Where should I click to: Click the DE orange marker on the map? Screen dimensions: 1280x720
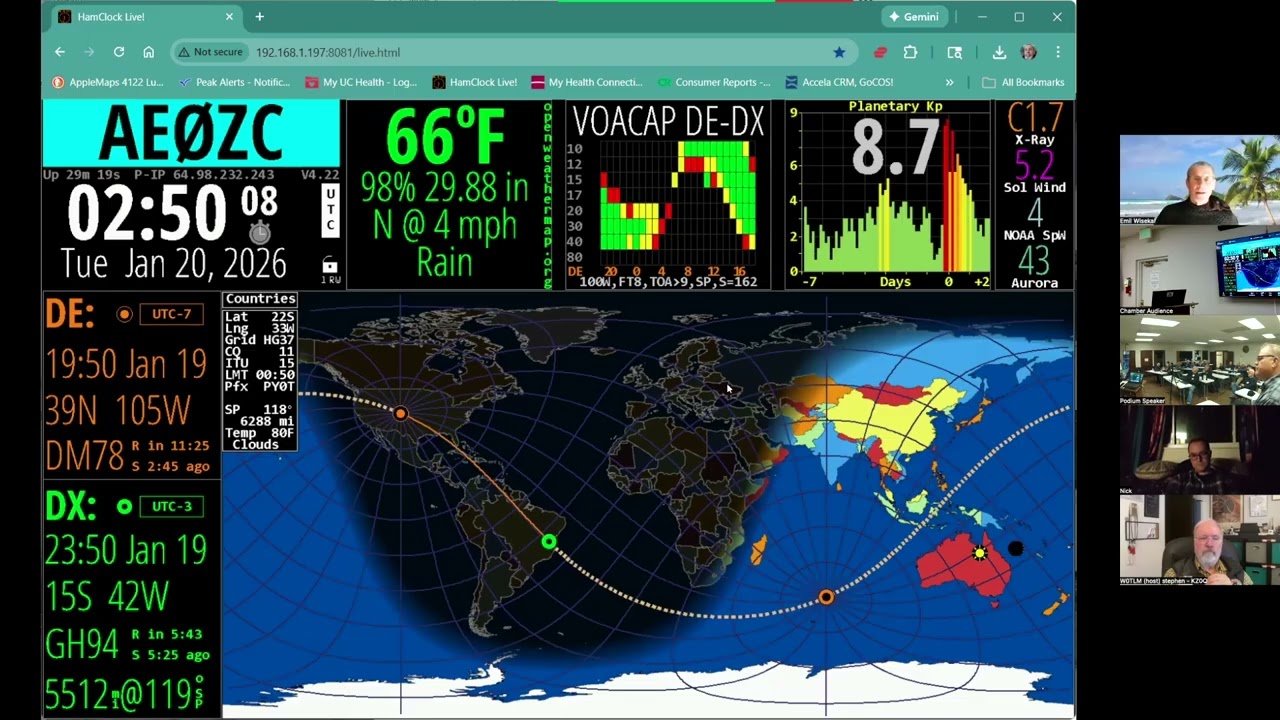click(x=400, y=413)
